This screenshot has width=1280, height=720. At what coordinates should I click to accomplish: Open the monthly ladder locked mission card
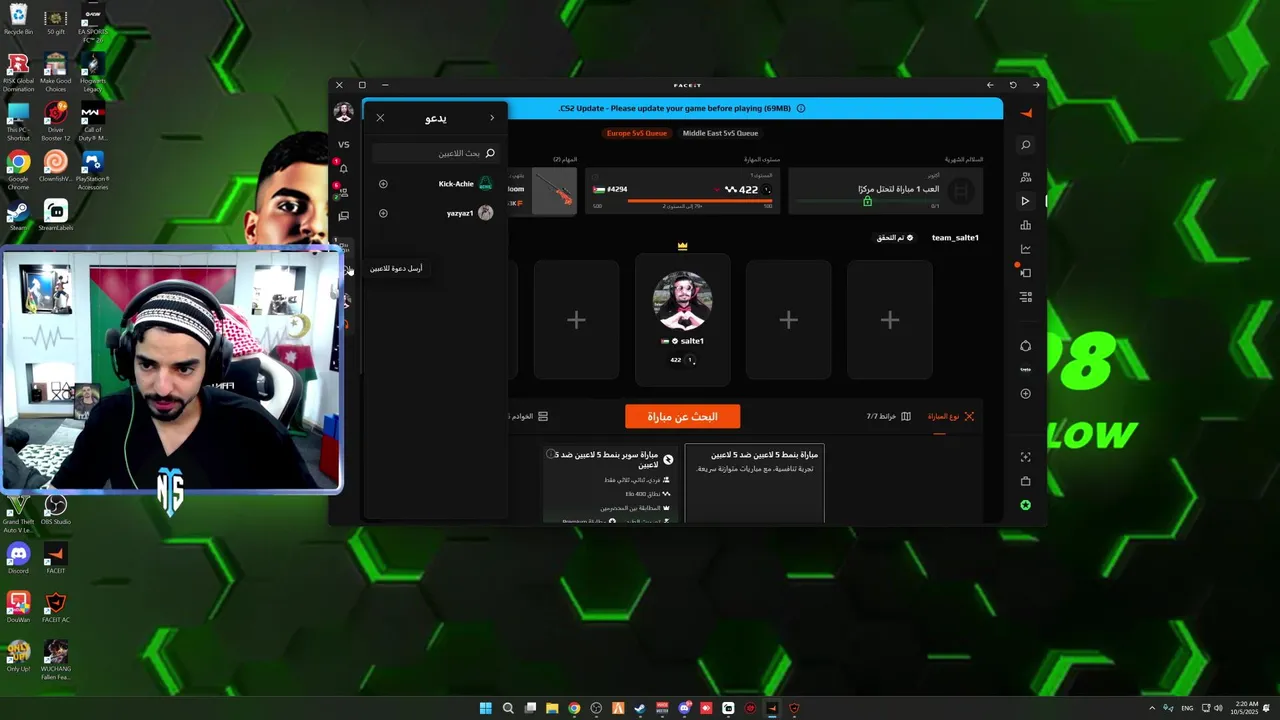[885, 190]
